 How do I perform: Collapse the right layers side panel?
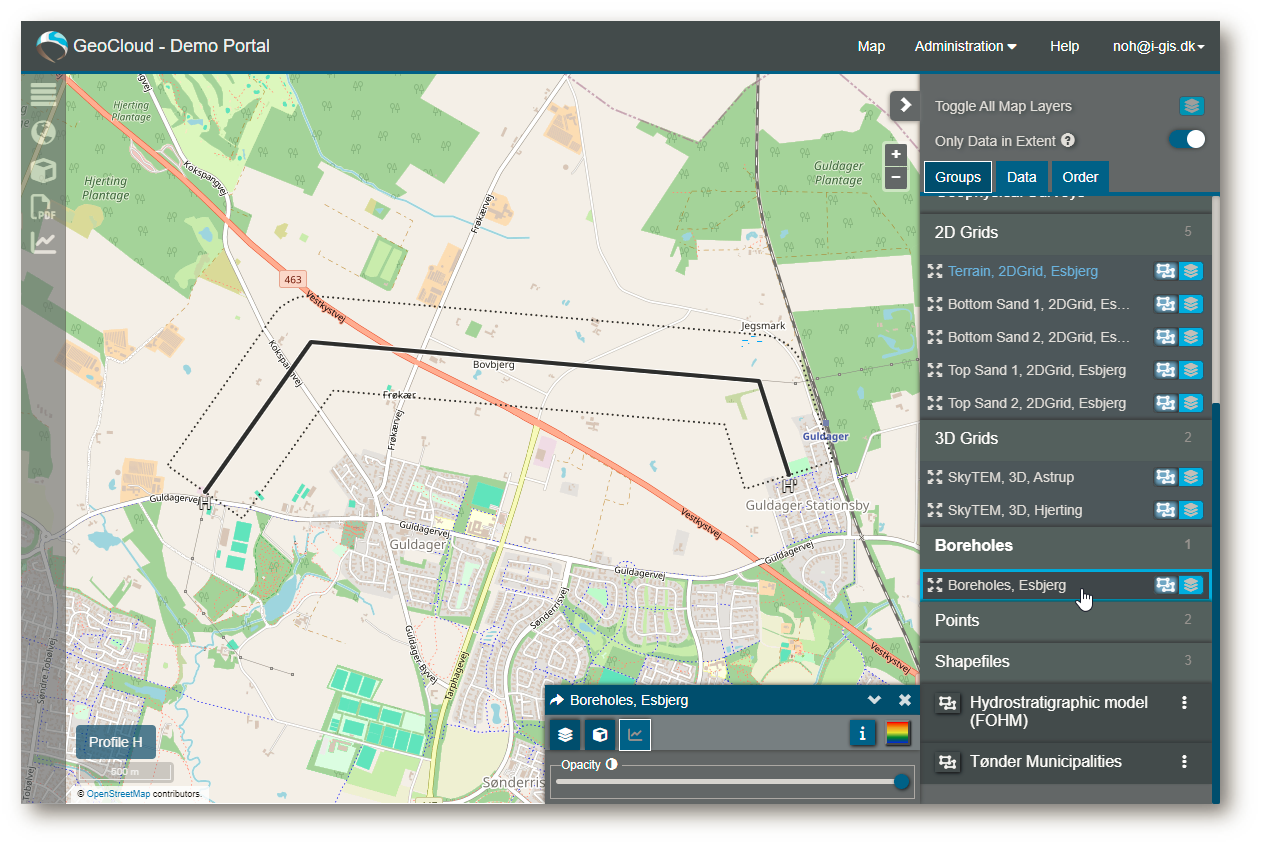(x=904, y=105)
